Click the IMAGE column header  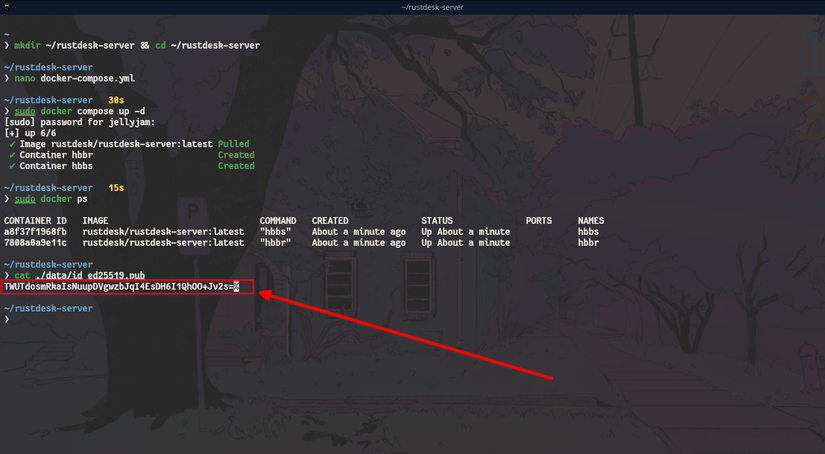coord(95,220)
